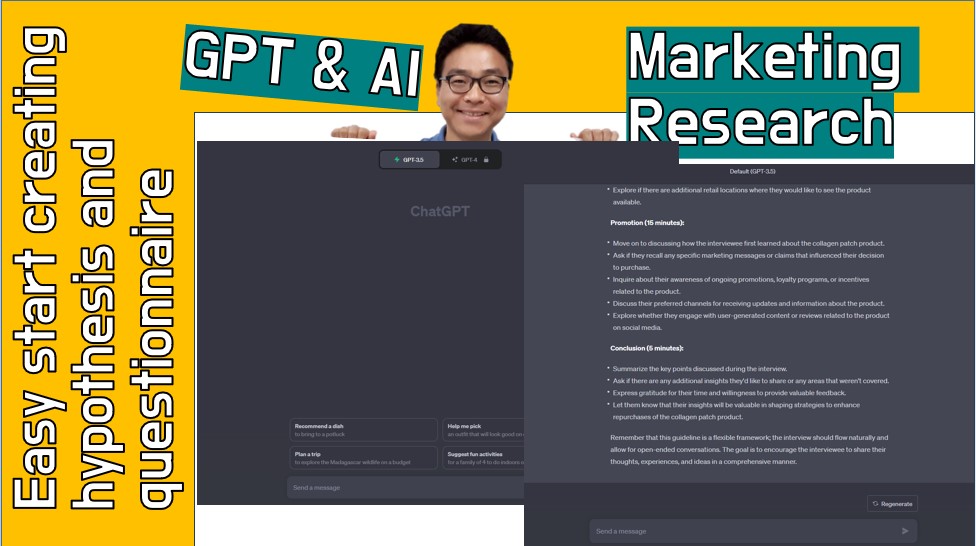Click the Regenerate button
The width and height of the screenshot is (976, 546).
click(892, 504)
